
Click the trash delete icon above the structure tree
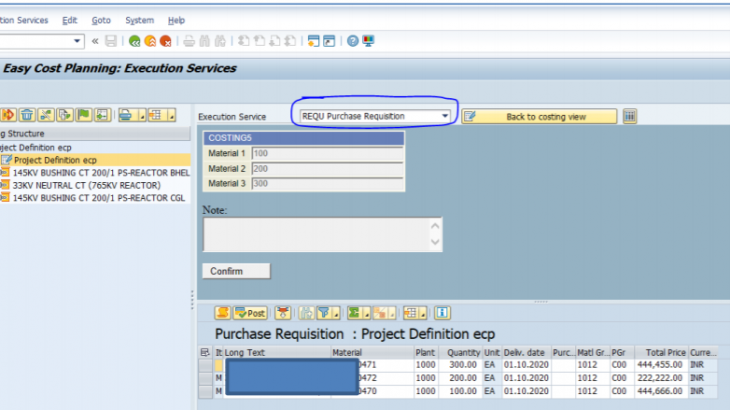27,115
